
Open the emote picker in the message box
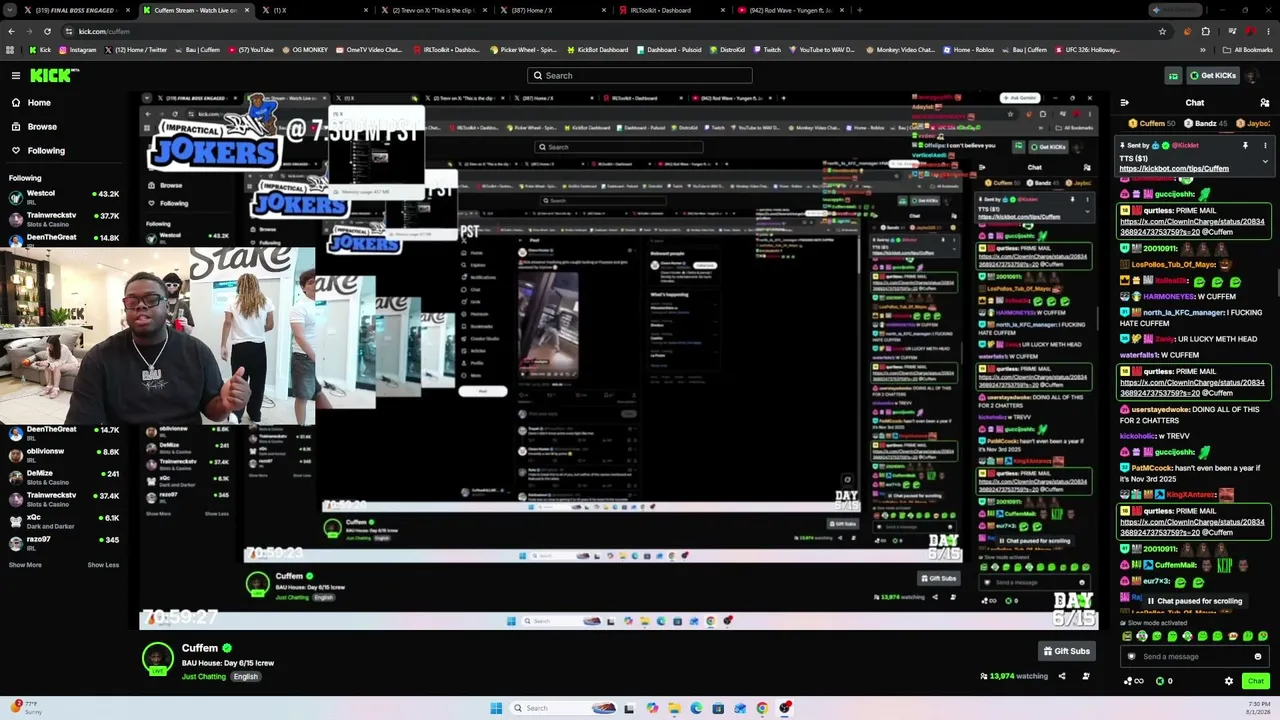pyautogui.click(x=1258, y=657)
